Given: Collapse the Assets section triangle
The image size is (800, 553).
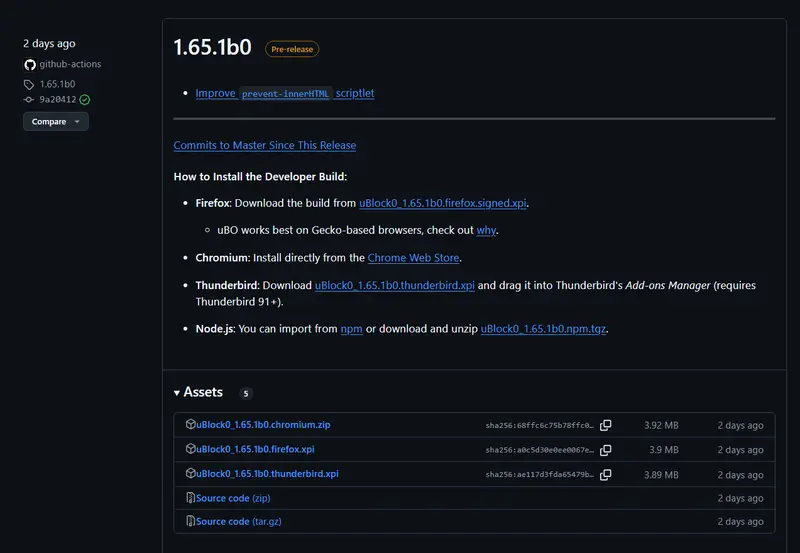Looking at the screenshot, I should click(177, 393).
